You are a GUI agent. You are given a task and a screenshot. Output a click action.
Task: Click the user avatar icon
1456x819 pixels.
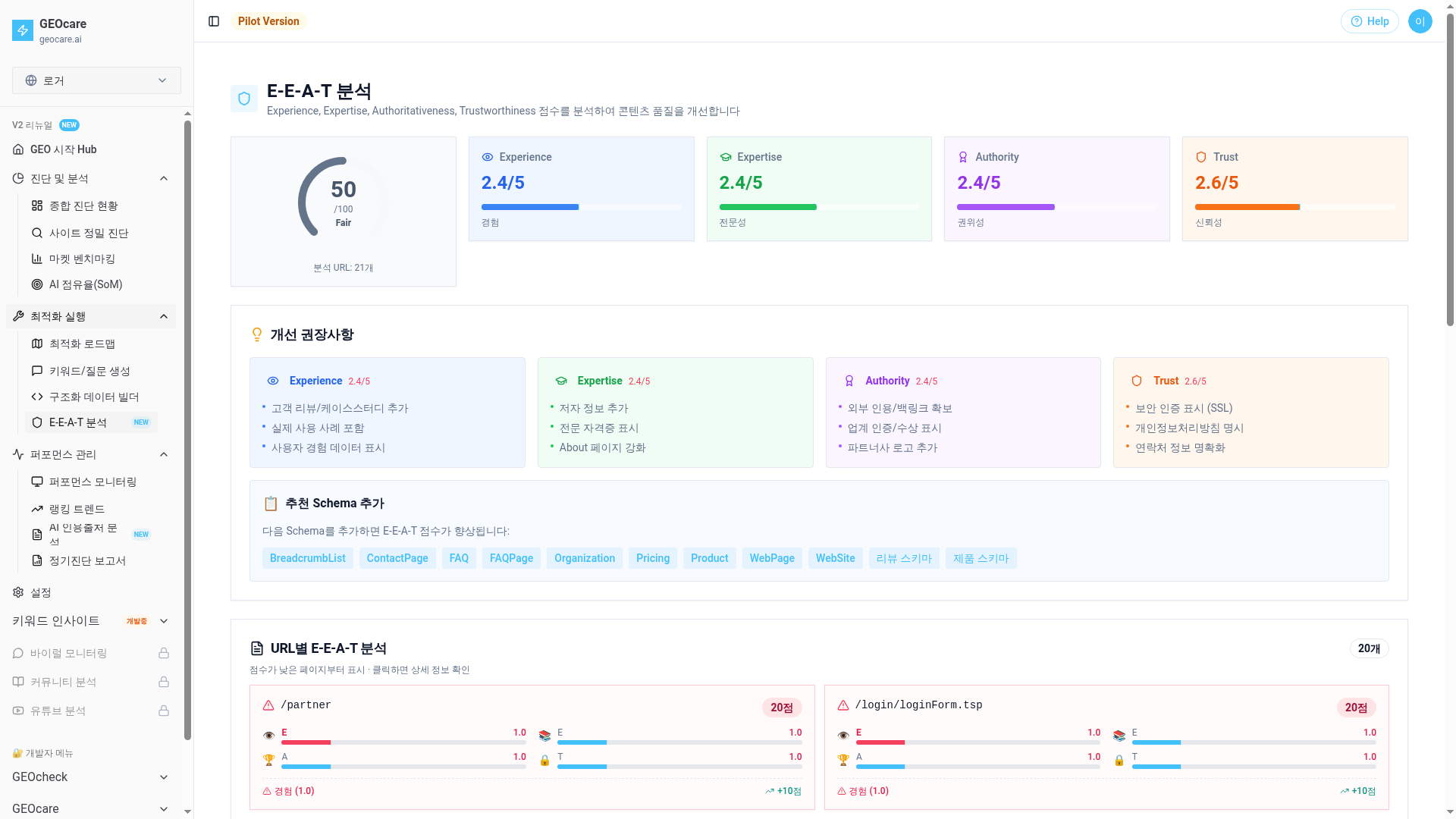click(1420, 21)
